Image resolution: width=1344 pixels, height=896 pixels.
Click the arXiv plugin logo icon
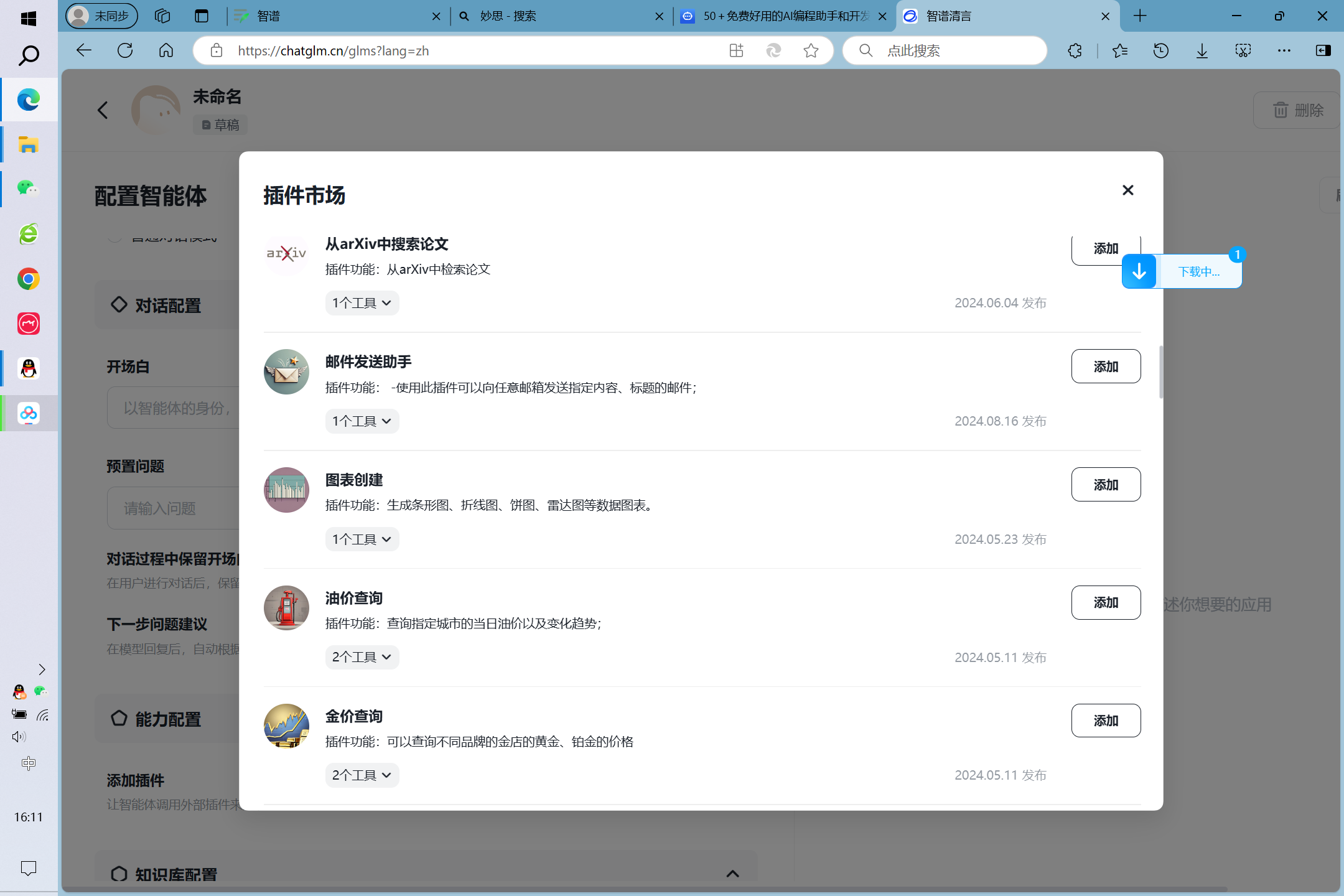[x=286, y=253]
